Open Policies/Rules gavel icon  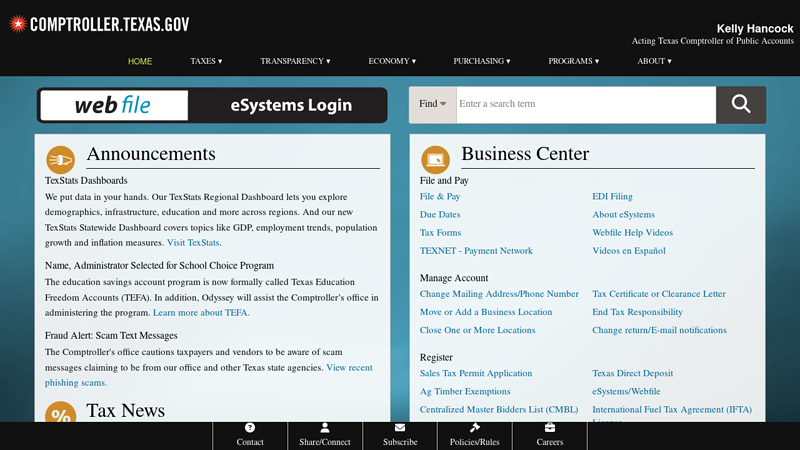pyautogui.click(x=475, y=428)
